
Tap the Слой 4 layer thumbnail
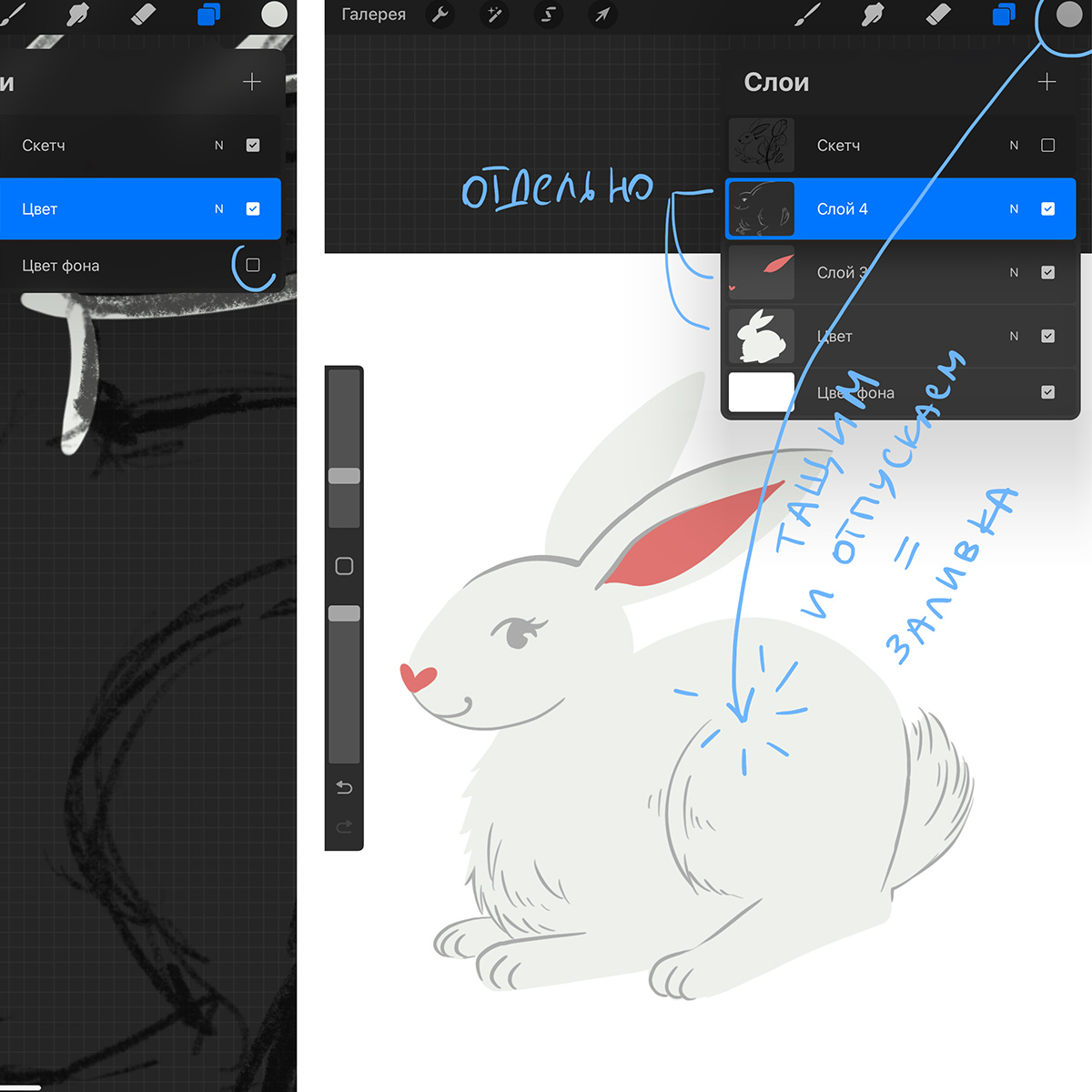(x=762, y=209)
